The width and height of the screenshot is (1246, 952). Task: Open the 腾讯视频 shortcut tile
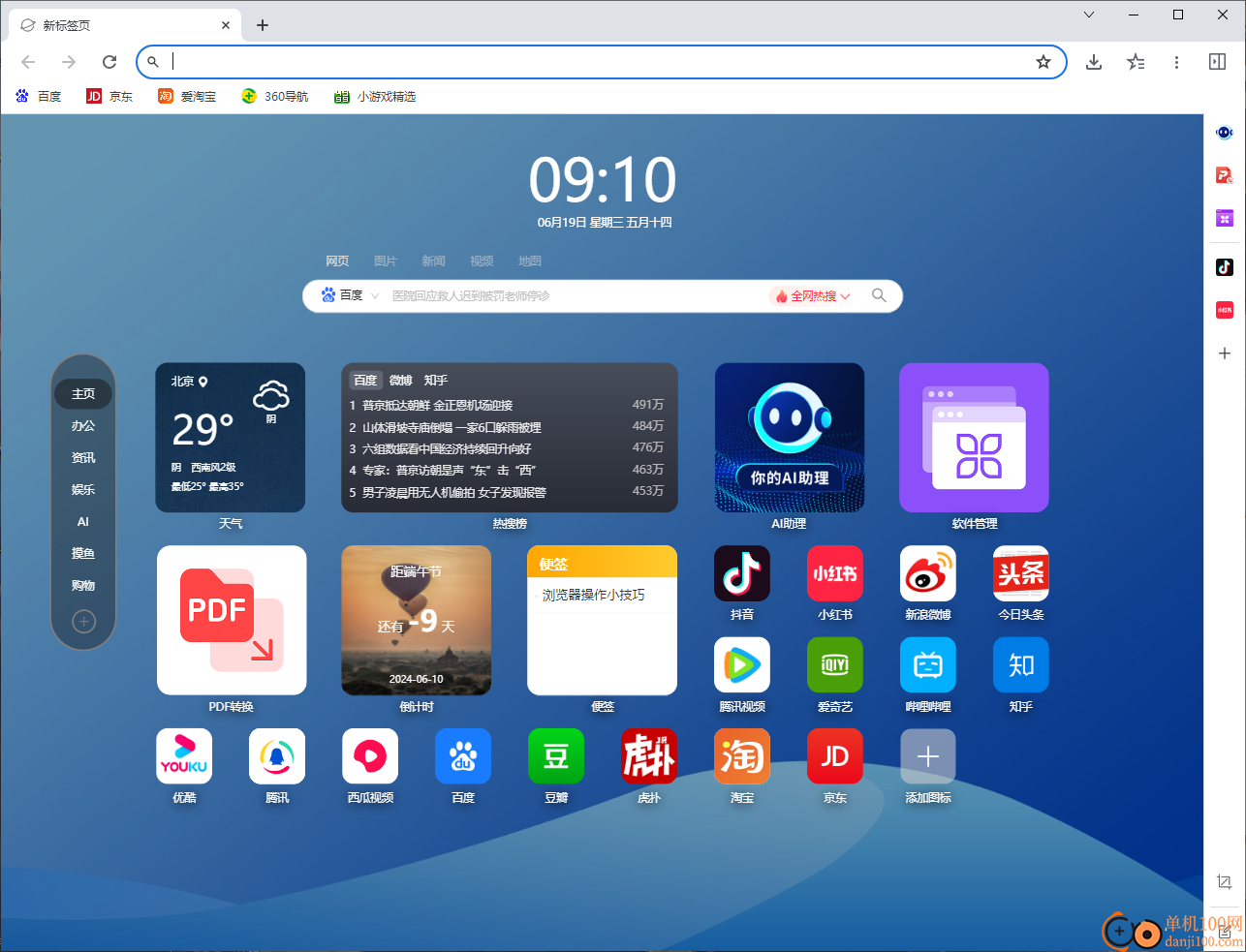click(x=742, y=665)
